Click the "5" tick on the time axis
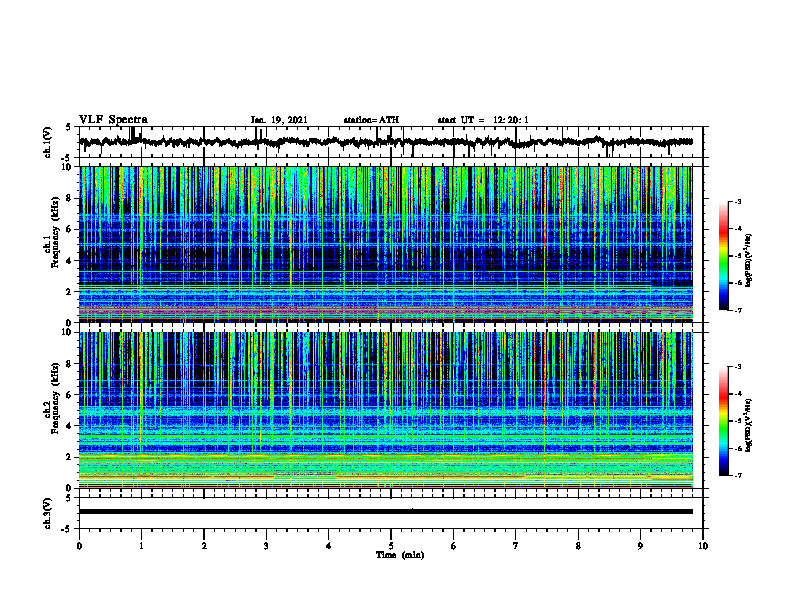 coord(391,546)
